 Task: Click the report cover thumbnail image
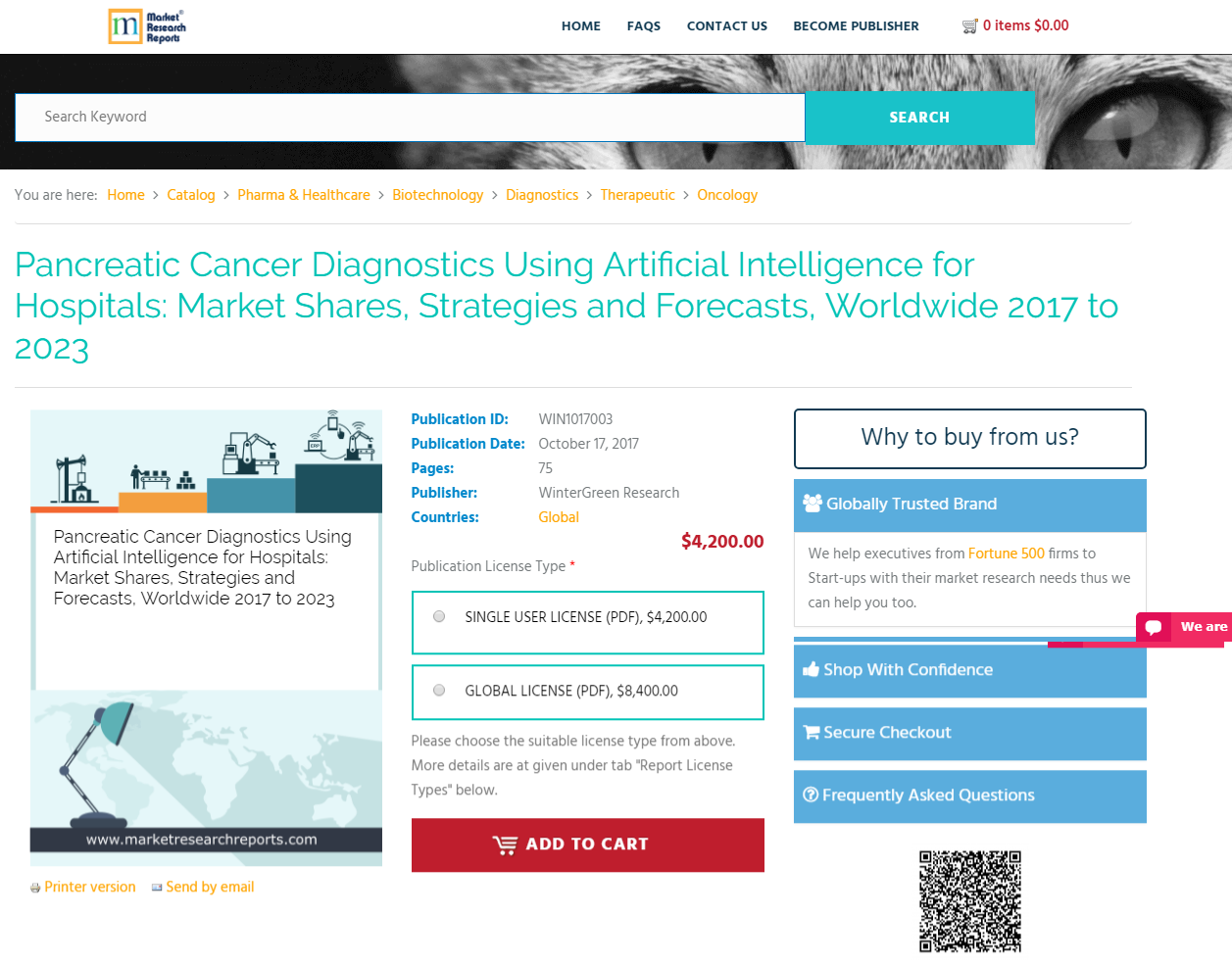point(206,638)
